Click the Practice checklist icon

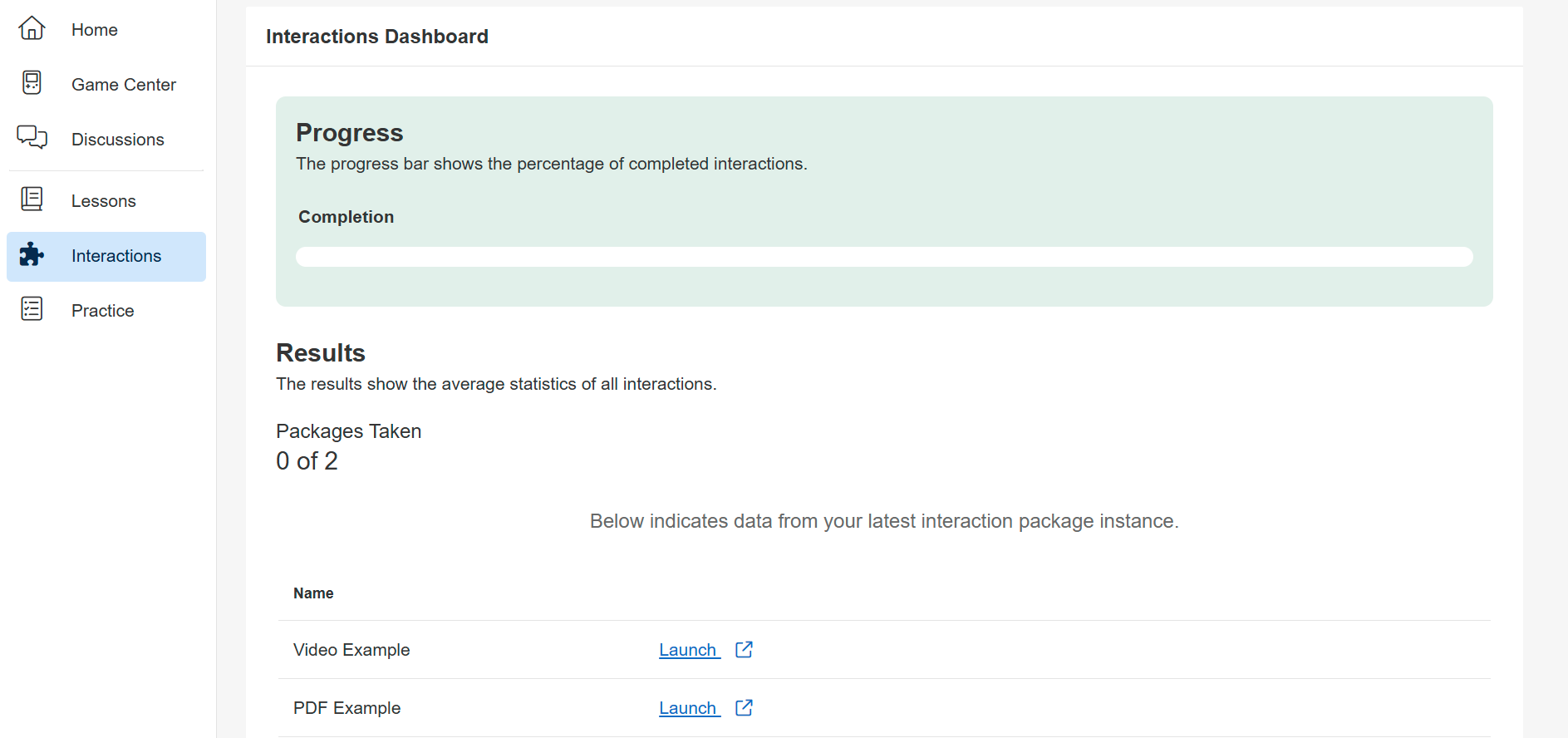[x=32, y=309]
